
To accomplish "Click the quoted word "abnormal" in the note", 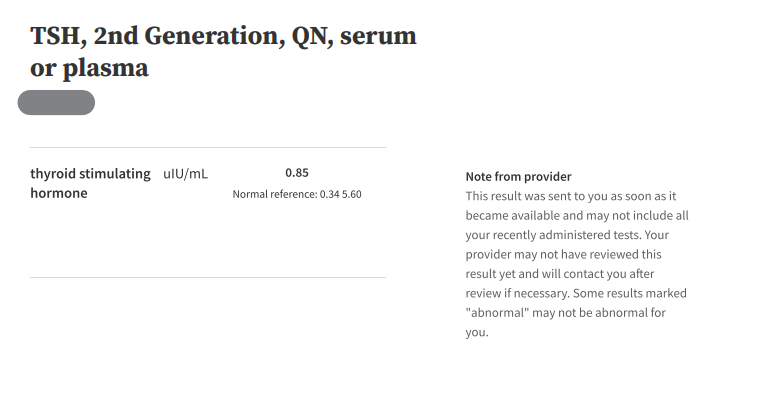I will (x=500, y=312).
